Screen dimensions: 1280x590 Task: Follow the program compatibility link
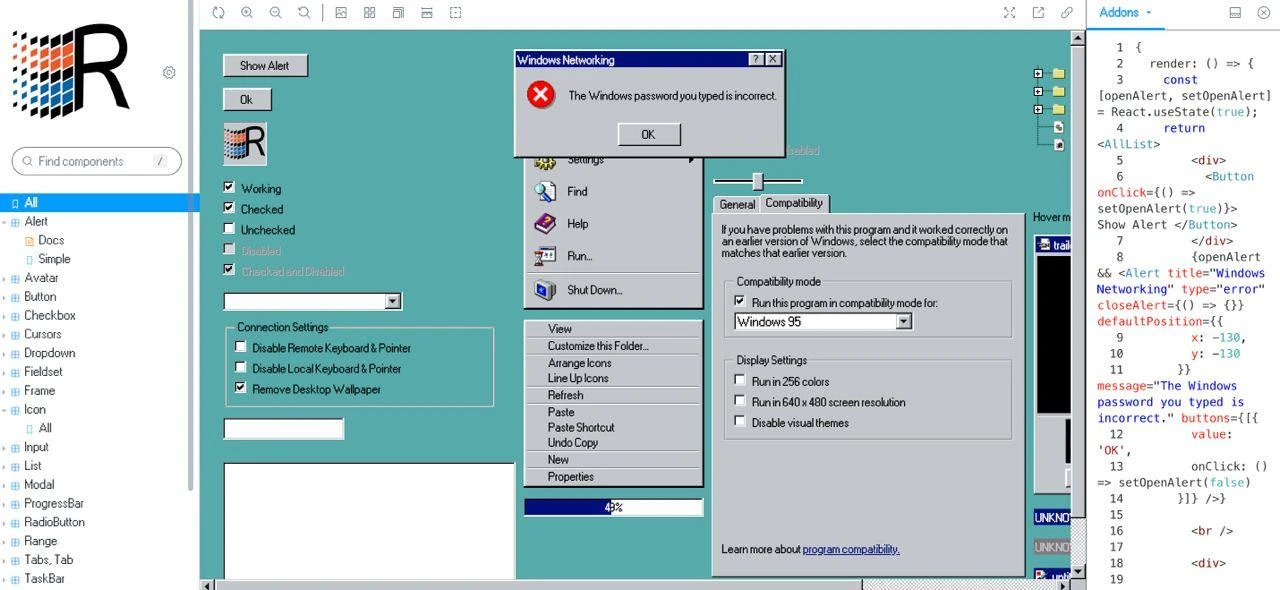pos(850,549)
